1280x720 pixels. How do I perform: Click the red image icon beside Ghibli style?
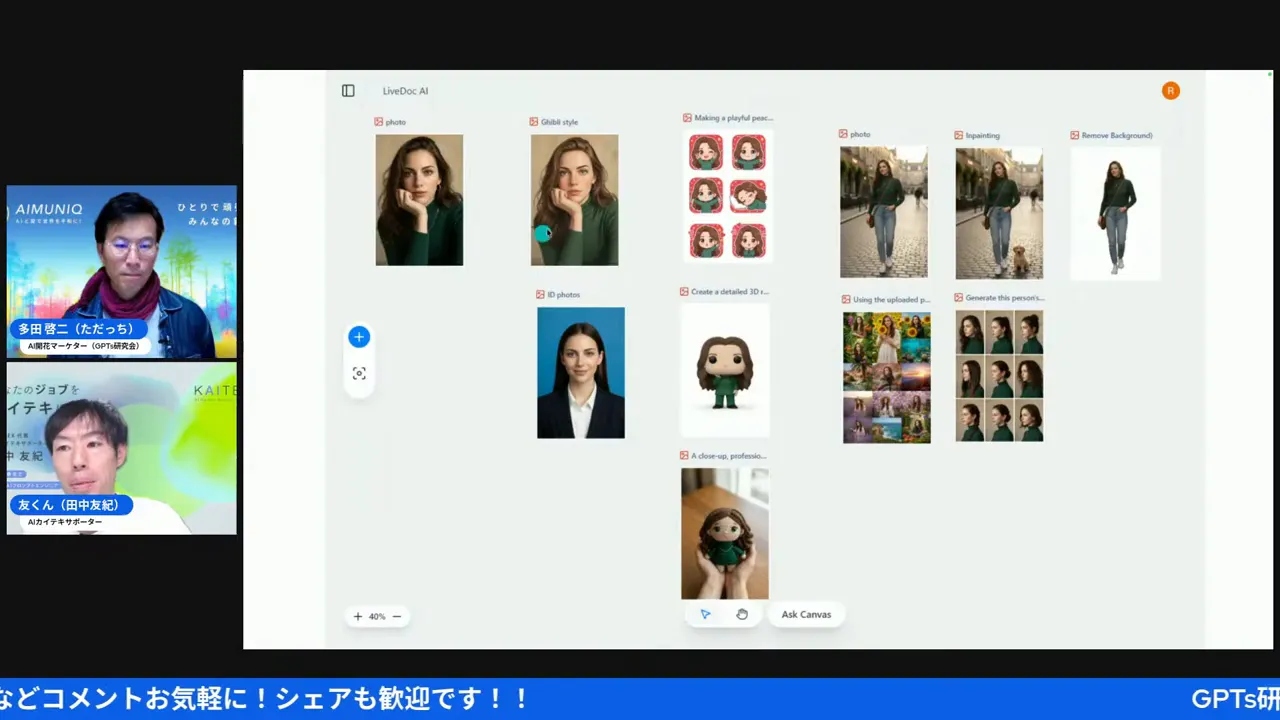[x=535, y=121]
